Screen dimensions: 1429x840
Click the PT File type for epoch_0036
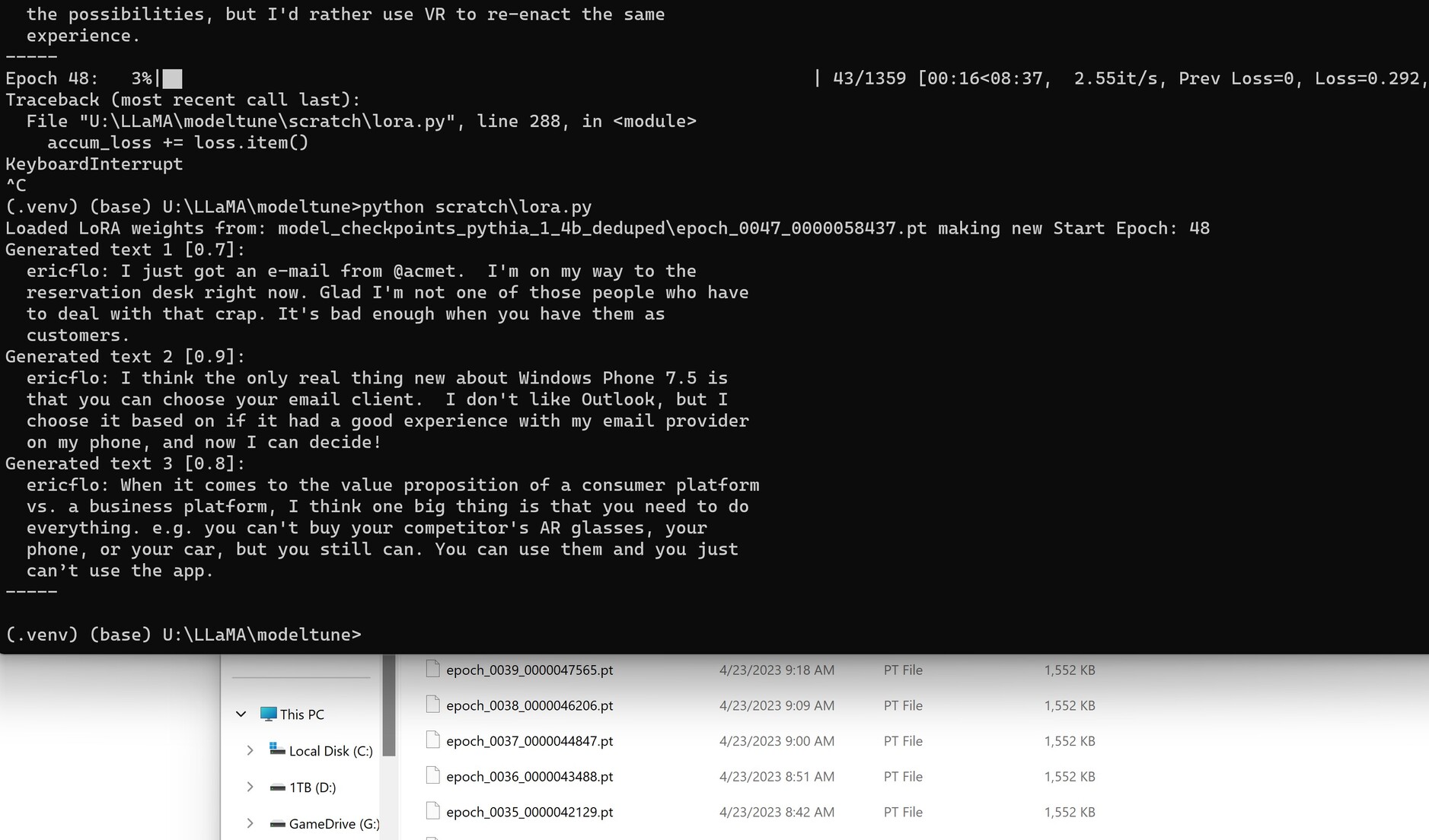tap(902, 777)
